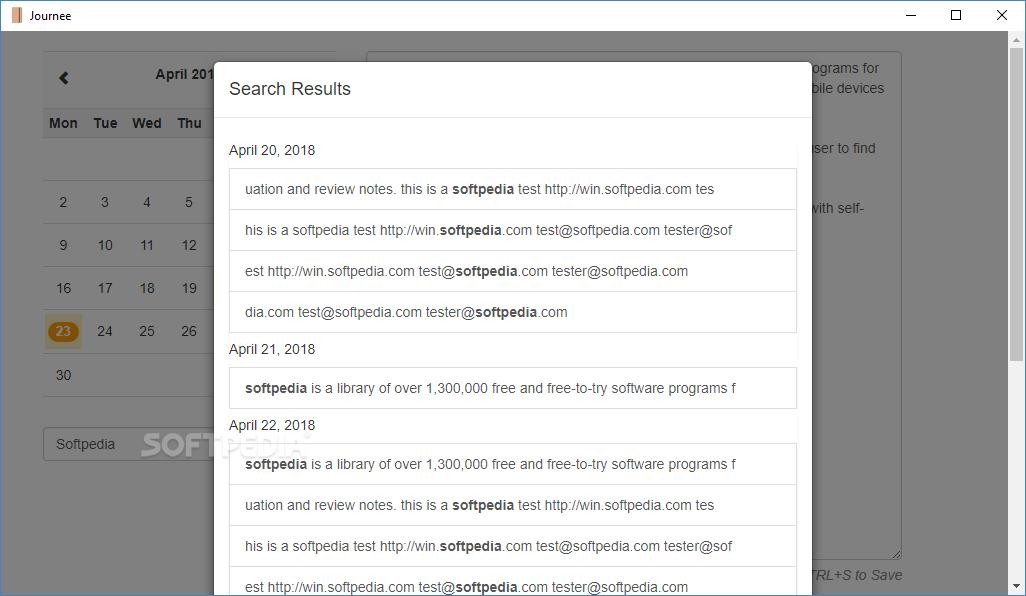This screenshot has height=596, width=1026.
Task: Select day 2 in the calendar
Action: [63, 202]
